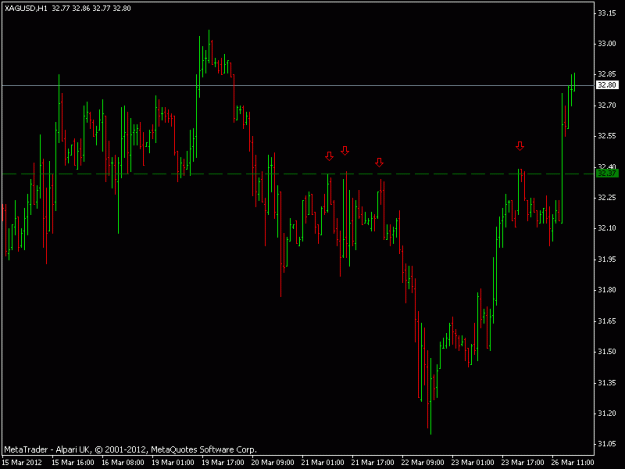Click the 21 Mar 17:00 time label
The width and height of the screenshot is (625, 469).
click(x=373, y=463)
